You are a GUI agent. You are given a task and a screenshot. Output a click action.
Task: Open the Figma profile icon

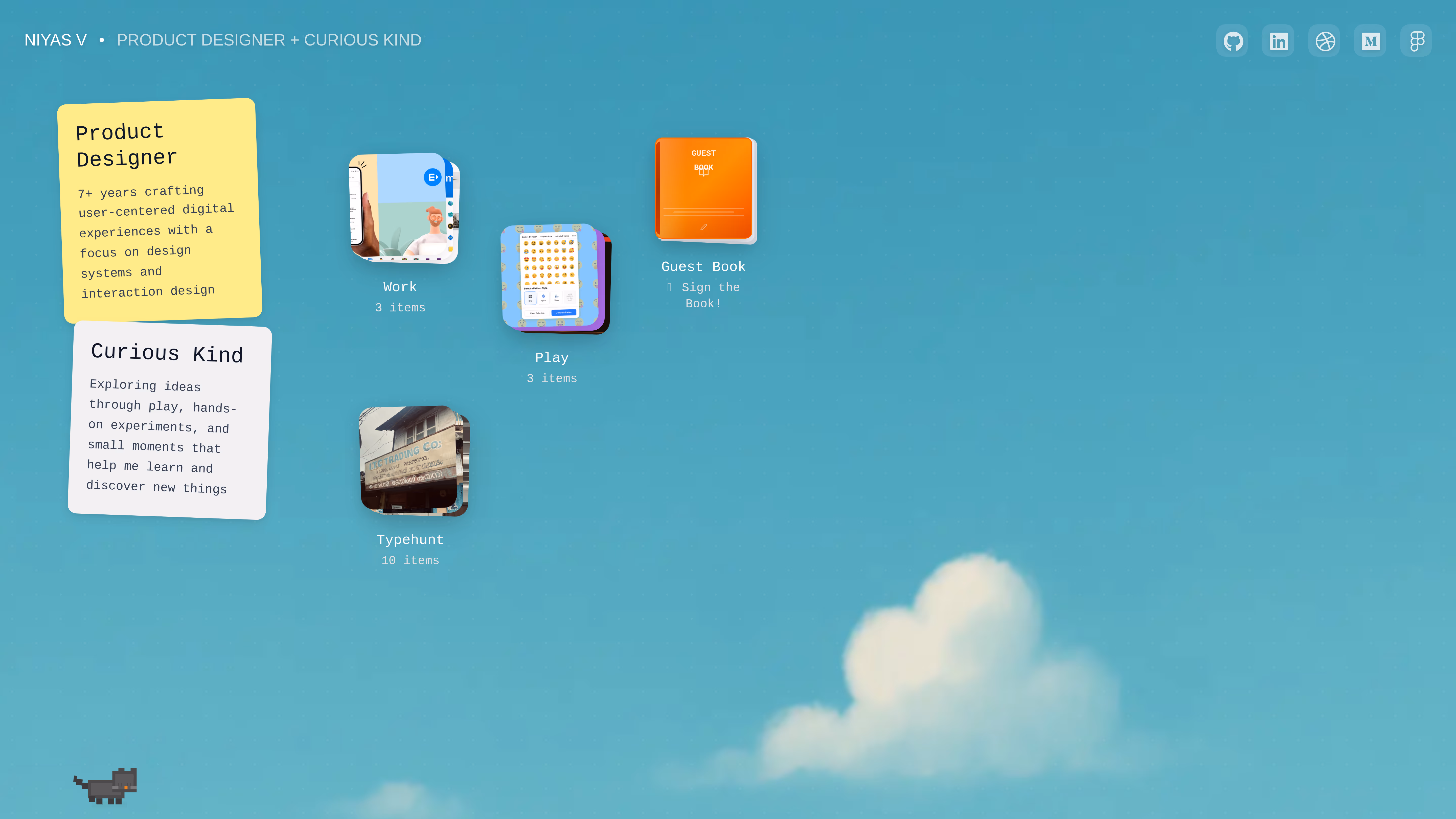point(1416,41)
